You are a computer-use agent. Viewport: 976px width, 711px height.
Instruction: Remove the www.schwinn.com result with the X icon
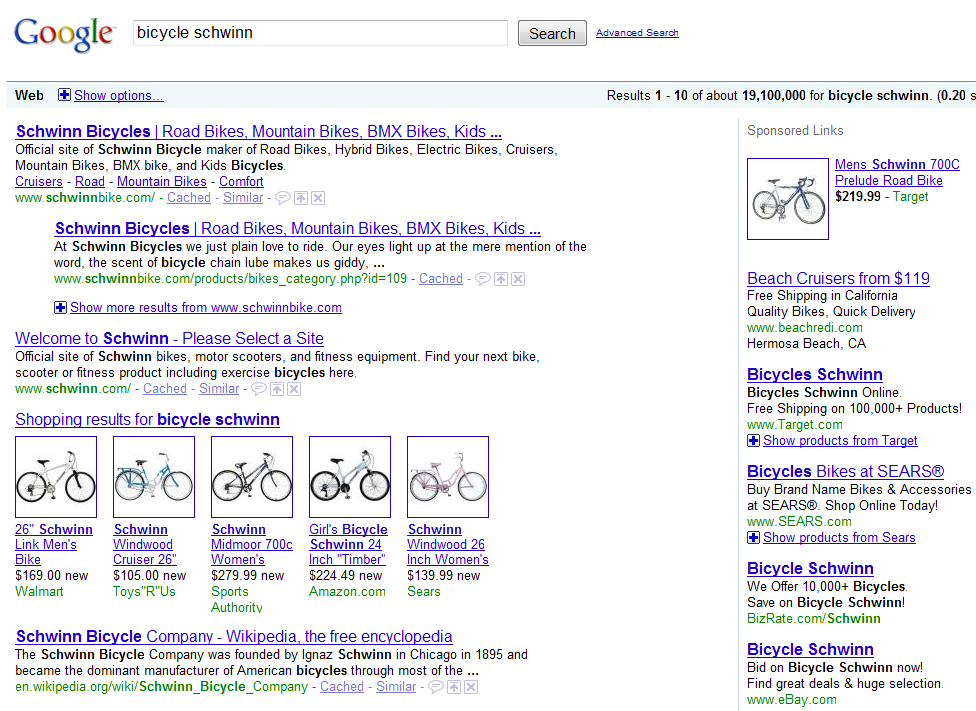click(x=294, y=389)
